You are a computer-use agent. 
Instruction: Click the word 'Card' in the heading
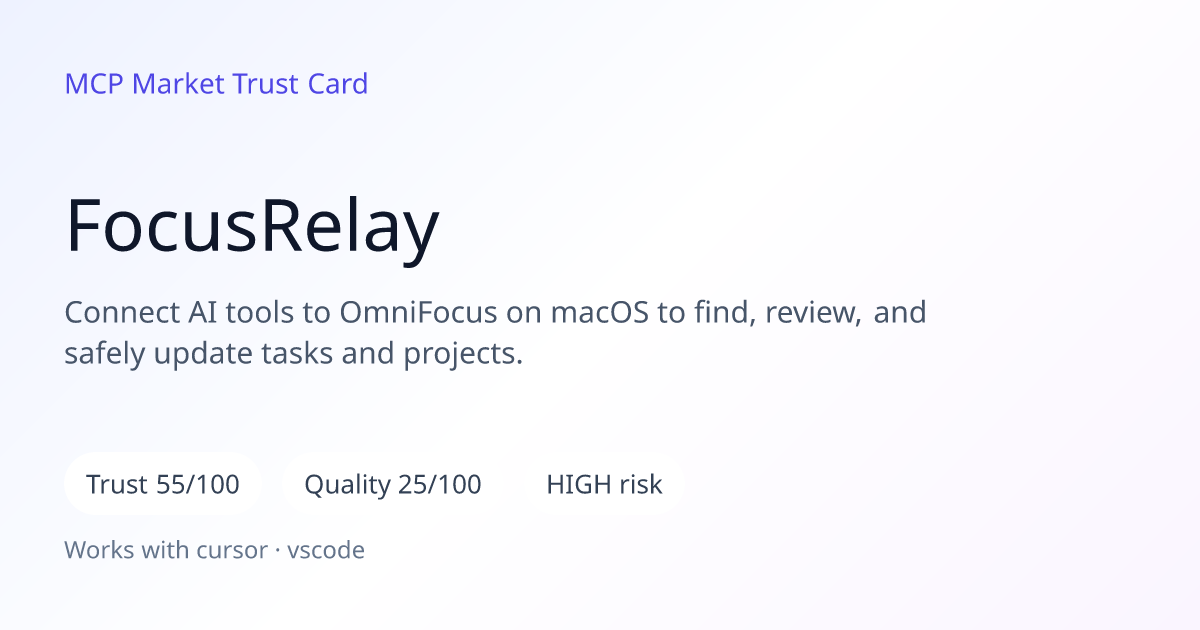click(337, 84)
